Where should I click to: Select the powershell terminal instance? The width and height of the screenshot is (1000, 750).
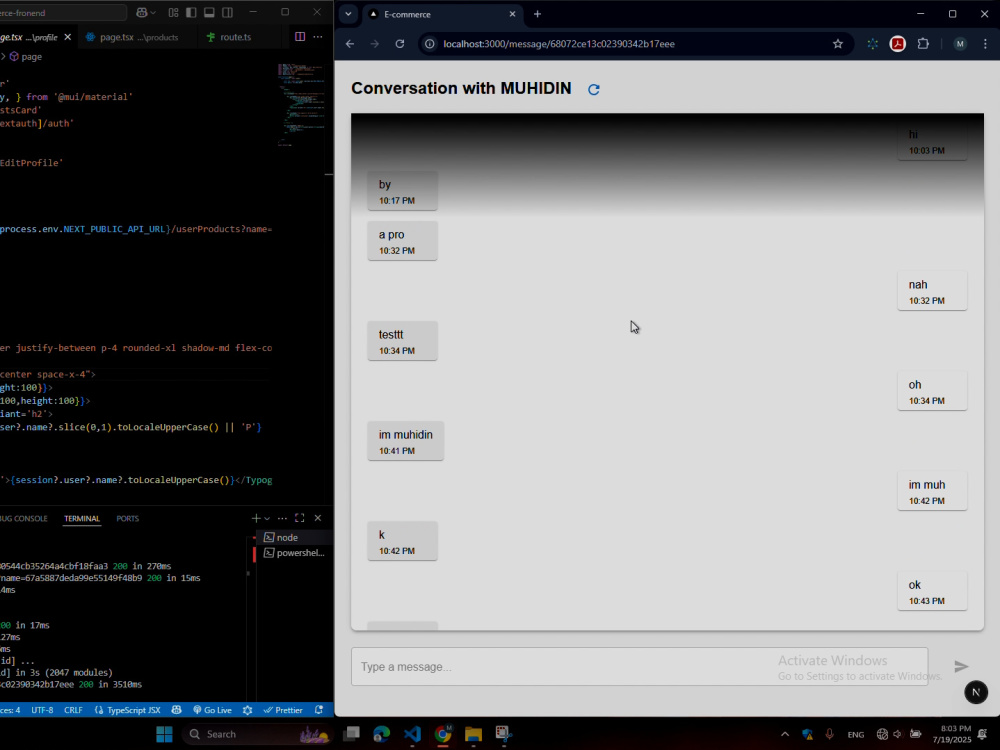coord(293,553)
